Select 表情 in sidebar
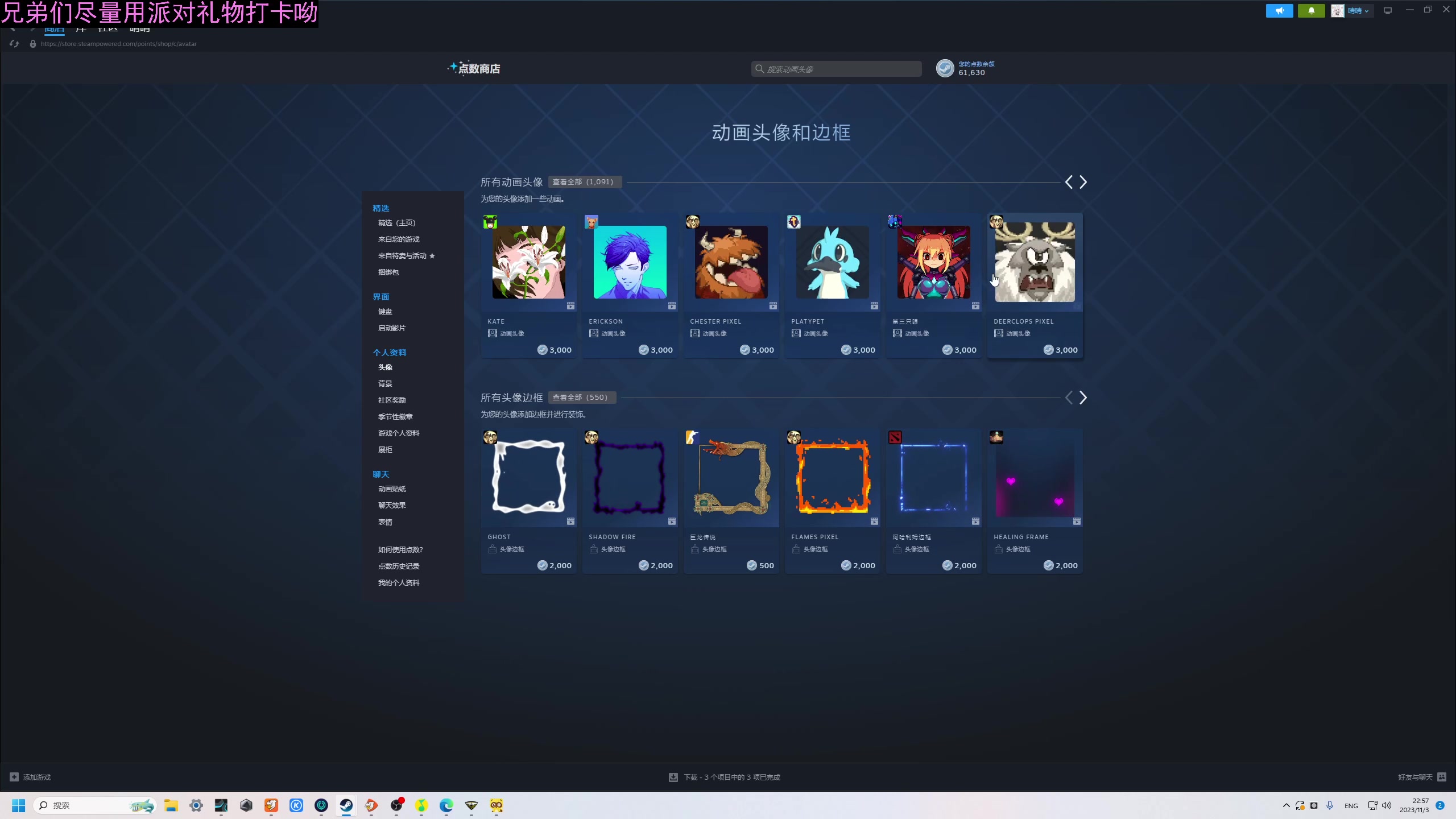The image size is (1456, 819). pyautogui.click(x=385, y=522)
